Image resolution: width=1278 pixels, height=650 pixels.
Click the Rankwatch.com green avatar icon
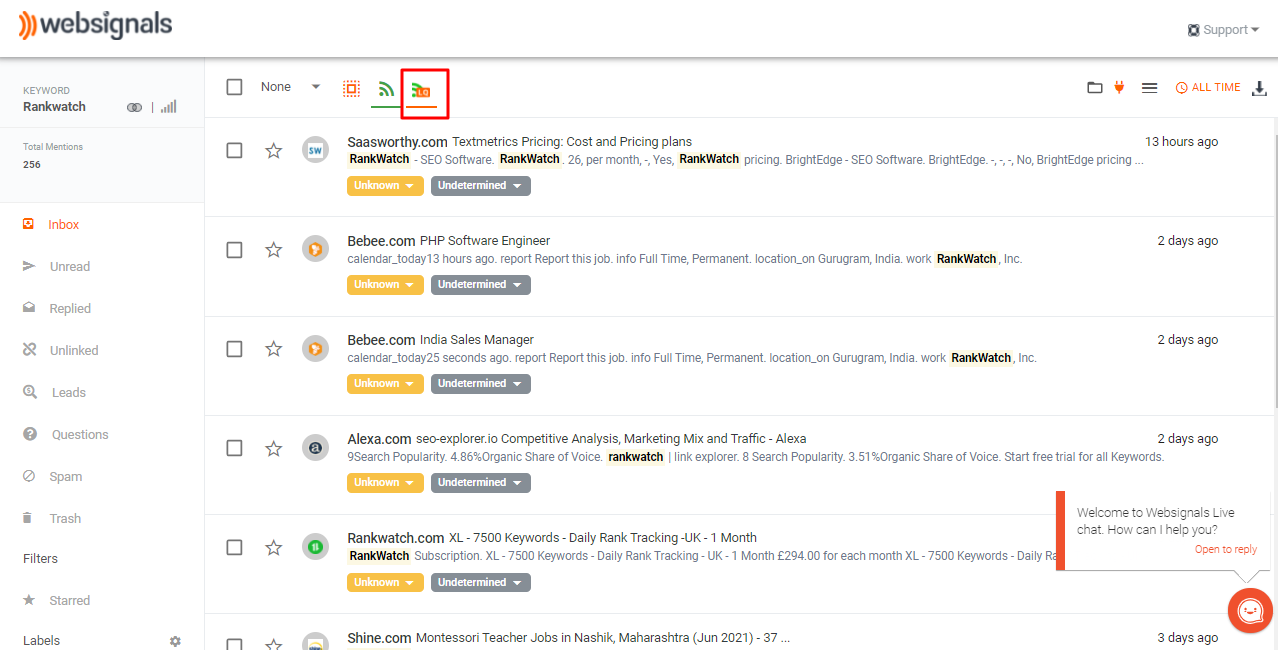[x=315, y=547]
